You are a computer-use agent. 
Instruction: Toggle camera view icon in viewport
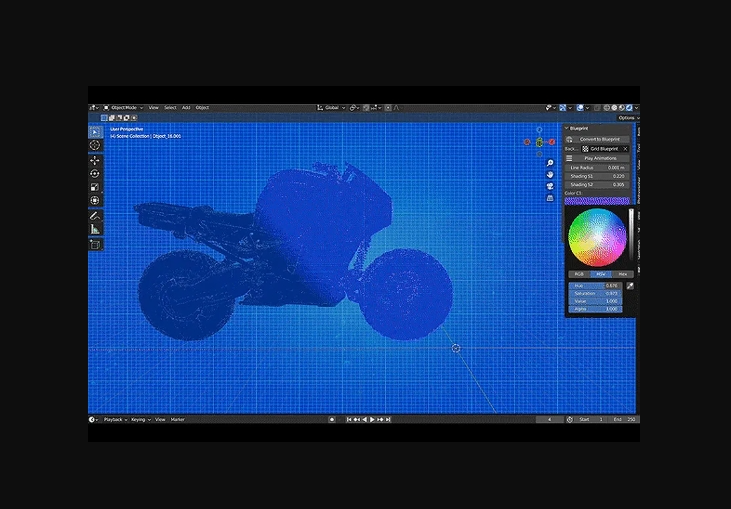point(550,186)
